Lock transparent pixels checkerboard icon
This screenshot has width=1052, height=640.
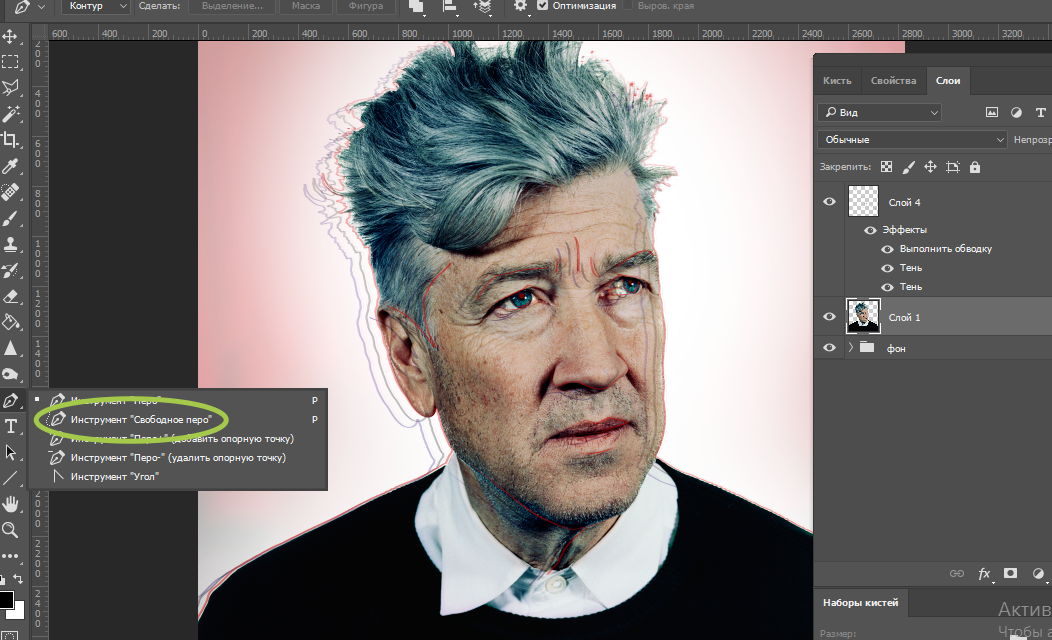[887, 167]
